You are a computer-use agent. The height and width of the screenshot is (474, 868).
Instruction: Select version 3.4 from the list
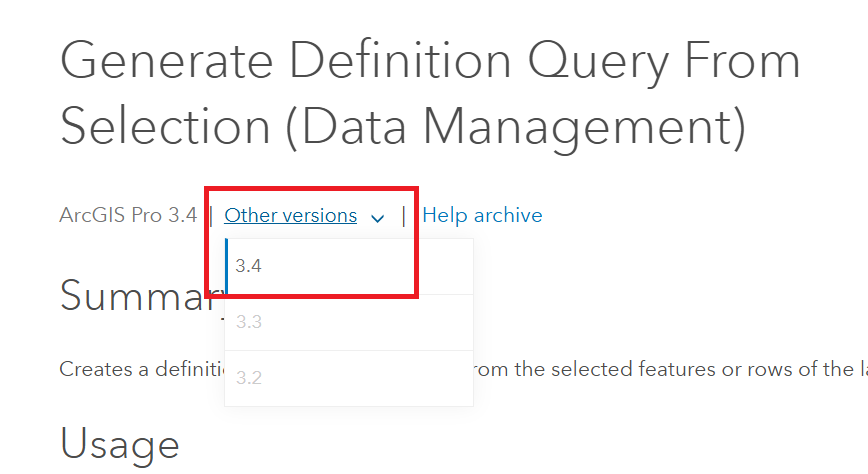click(249, 266)
